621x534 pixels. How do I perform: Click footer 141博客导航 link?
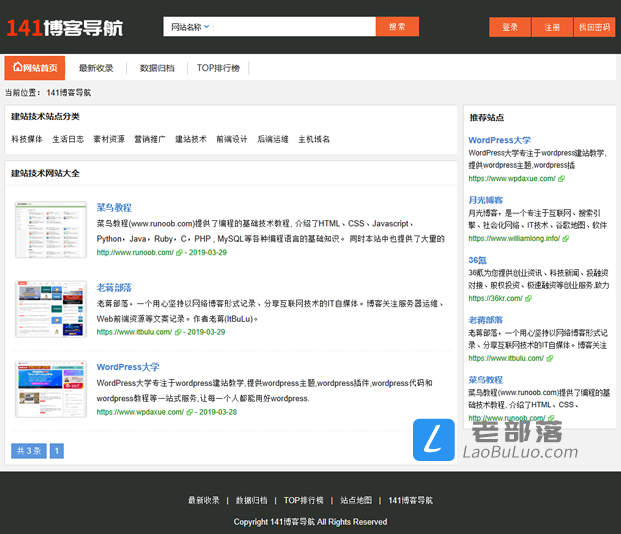(x=410, y=500)
